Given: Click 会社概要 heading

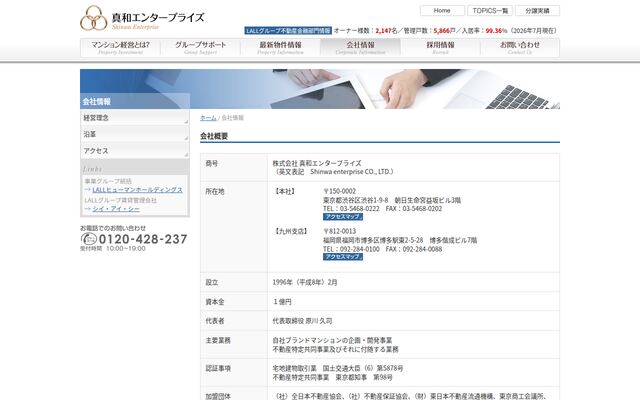Looking at the screenshot, I should tap(214, 136).
